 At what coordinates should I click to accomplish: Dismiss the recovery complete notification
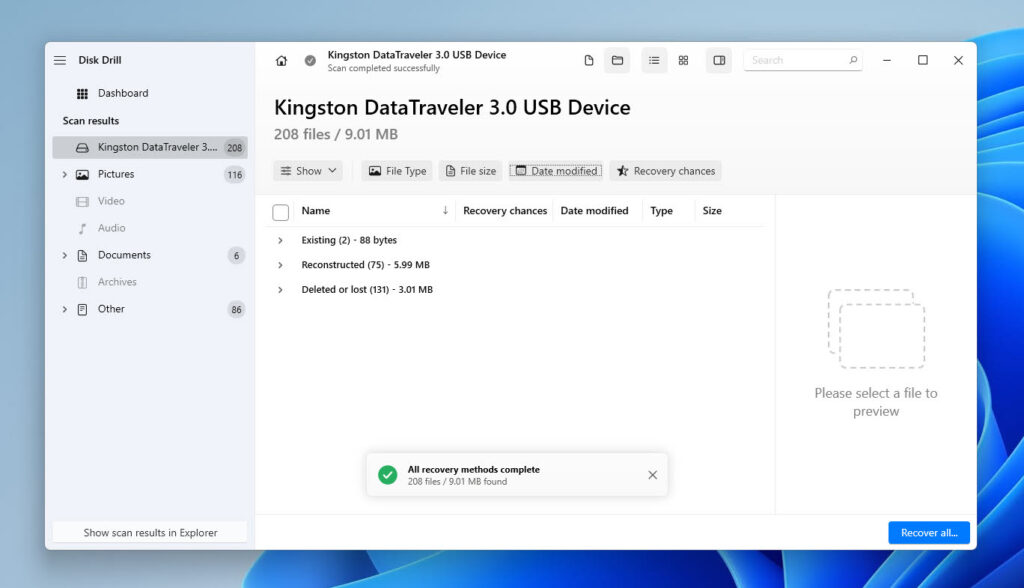(653, 475)
